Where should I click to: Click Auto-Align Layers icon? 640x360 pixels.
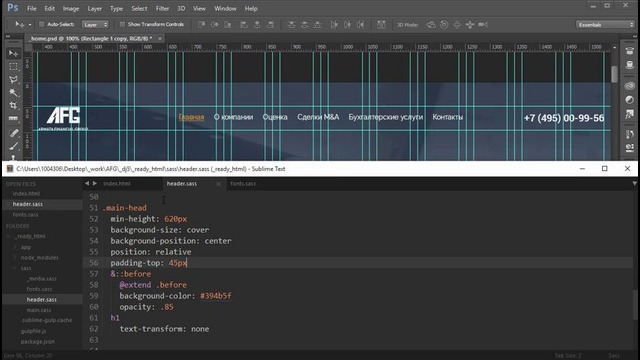(381, 24)
